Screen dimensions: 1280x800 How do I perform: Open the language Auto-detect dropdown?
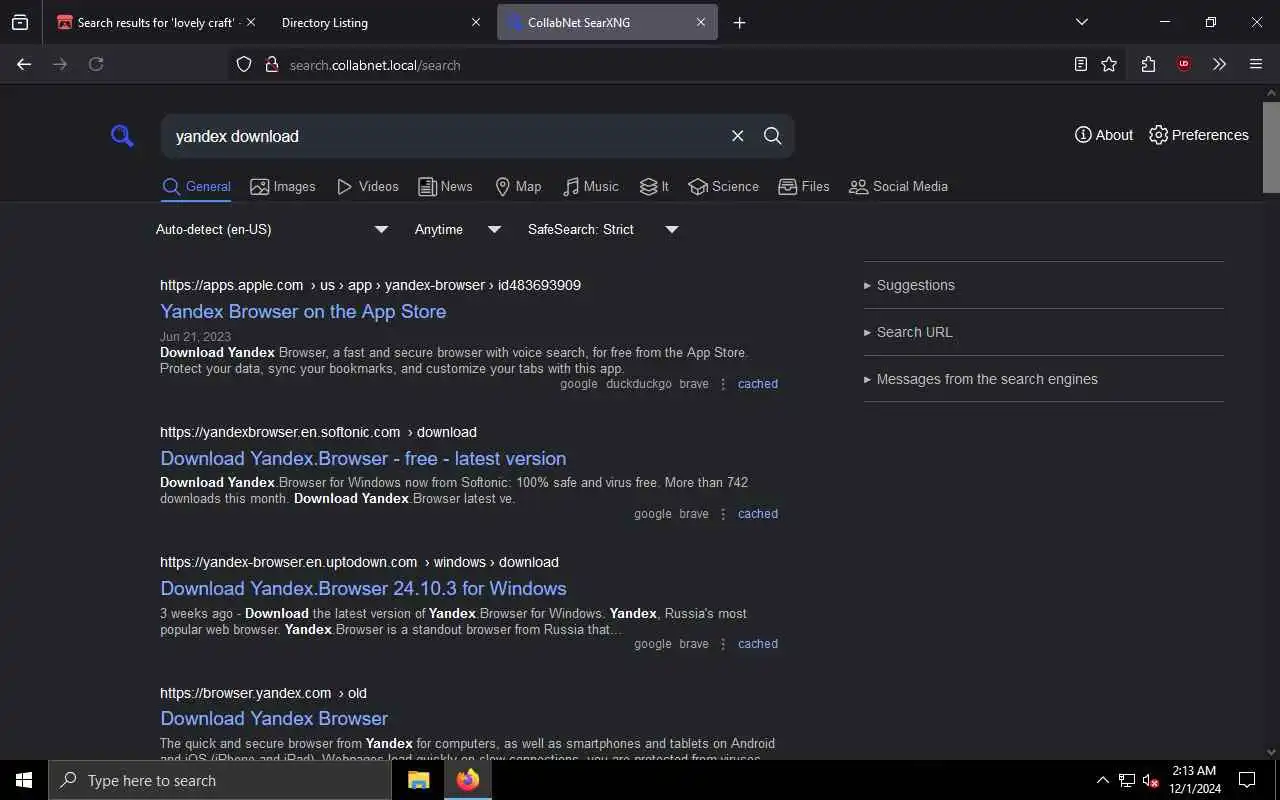click(272, 230)
